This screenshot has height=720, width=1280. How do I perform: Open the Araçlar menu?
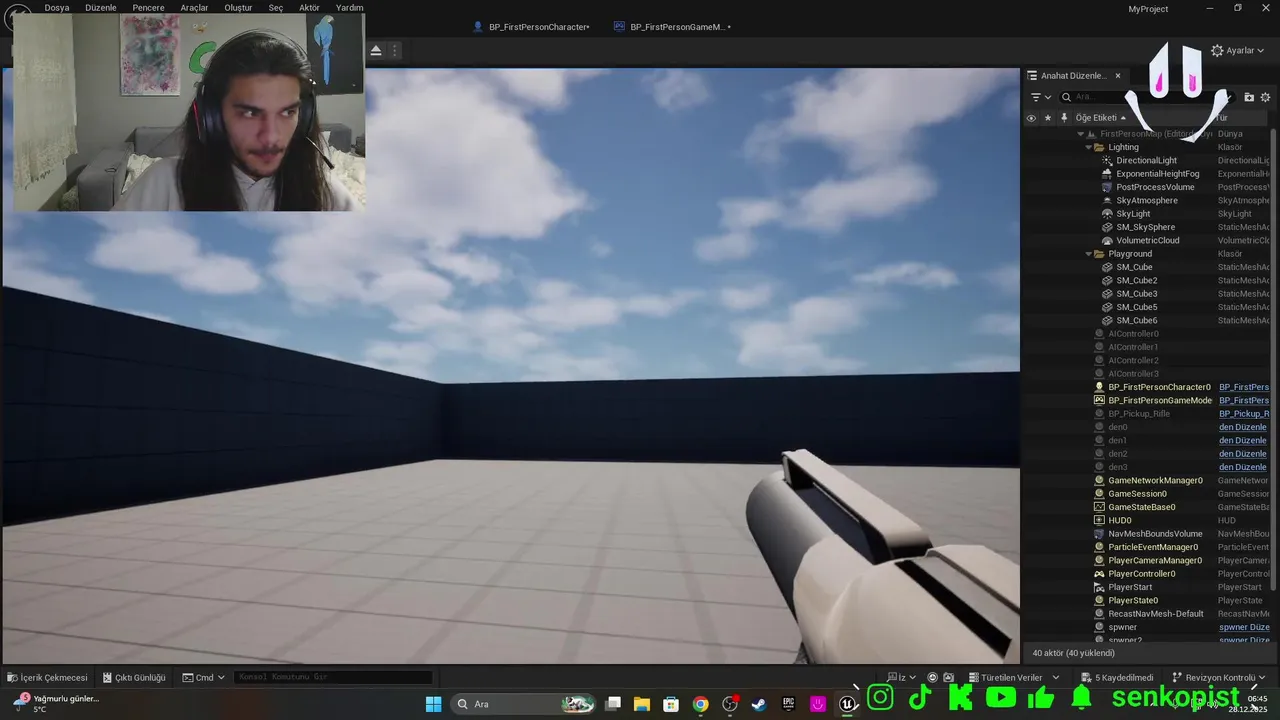194,7
